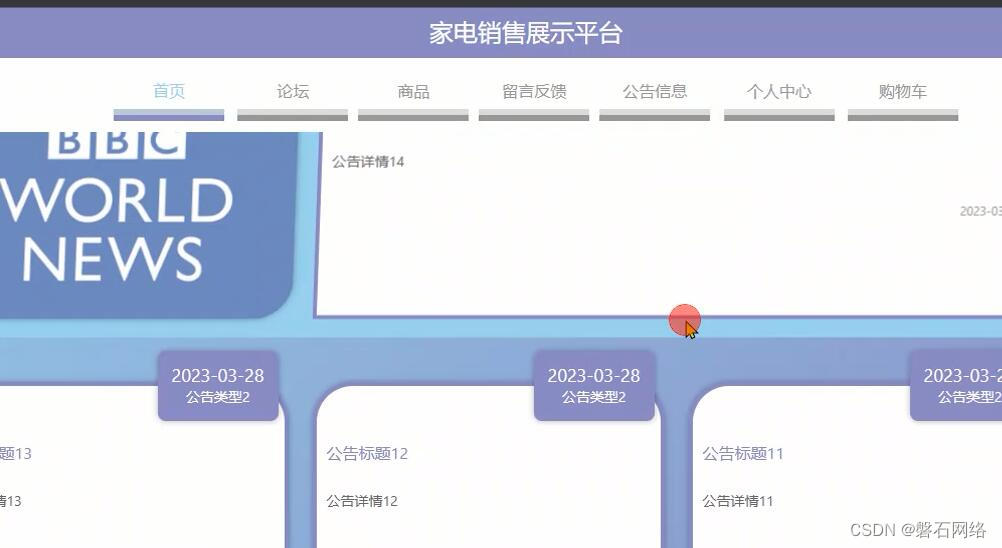The image size is (1002, 548).
Task: Open 个人中心 in the navigation bar
Action: [779, 91]
